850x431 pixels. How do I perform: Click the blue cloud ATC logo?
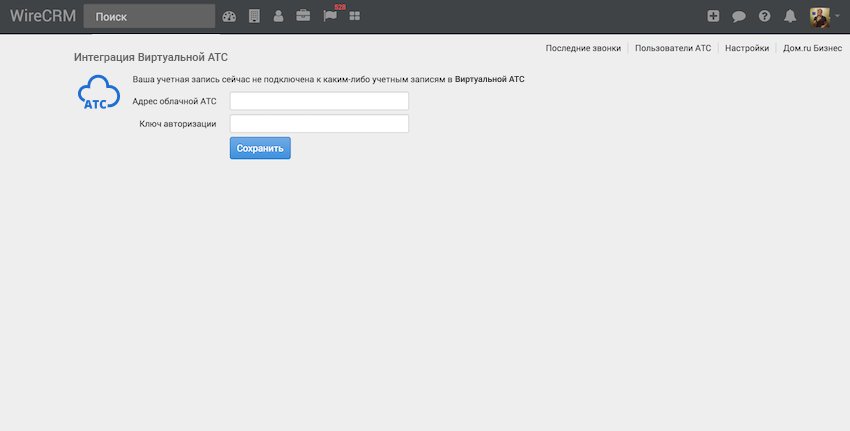pyautogui.click(x=98, y=94)
